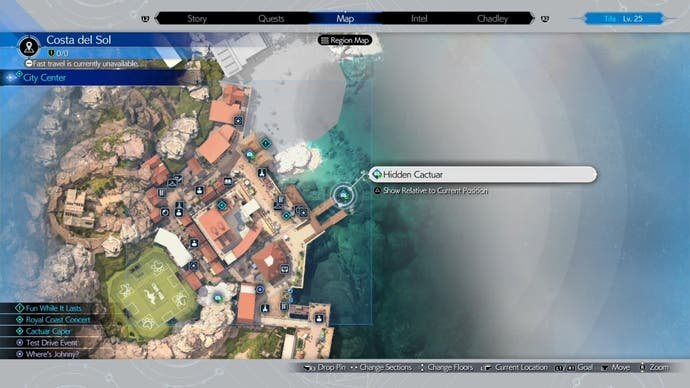Open the Region Map button
The height and width of the screenshot is (388, 690).
(345, 40)
